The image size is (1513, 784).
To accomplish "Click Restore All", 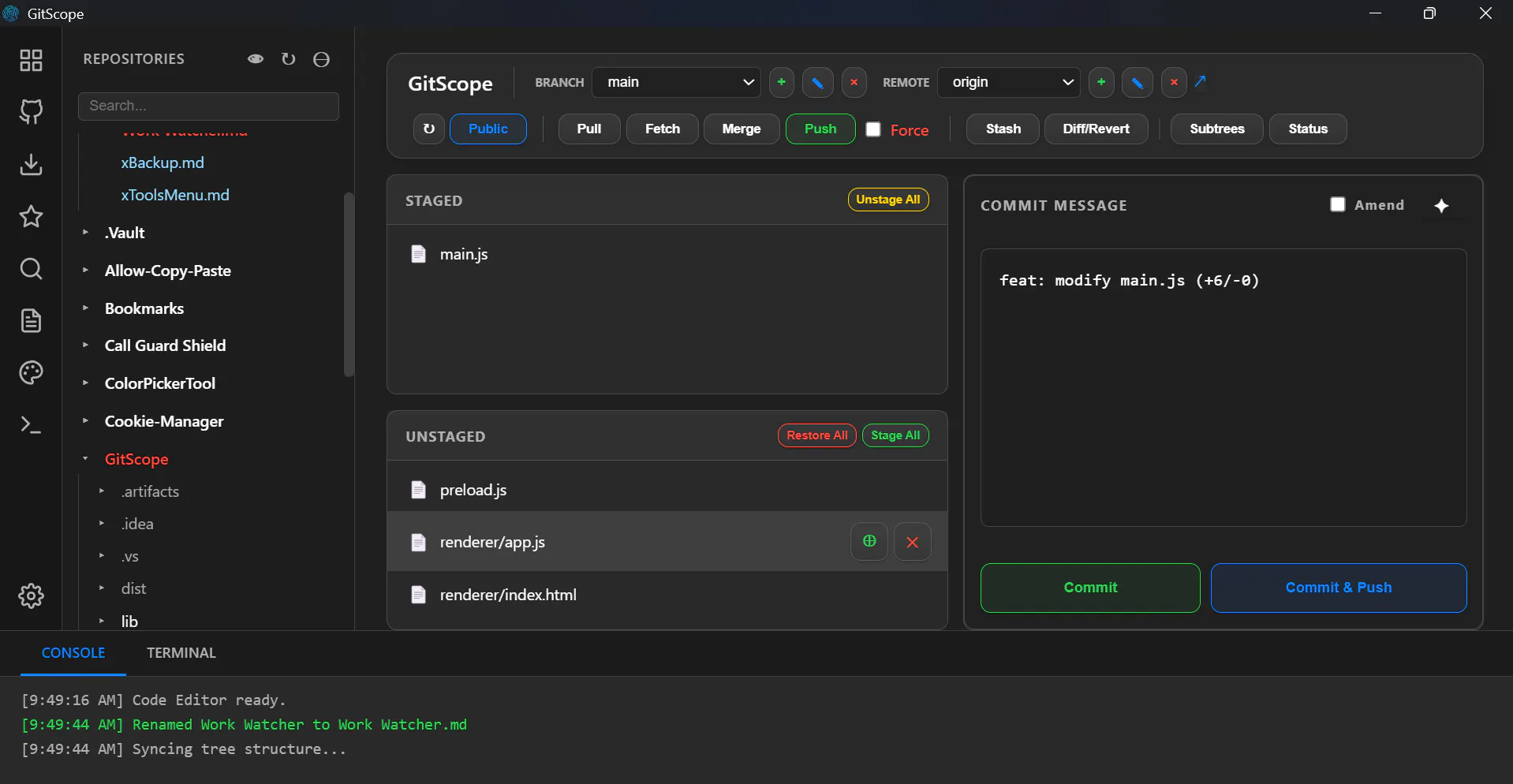I will click(816, 435).
